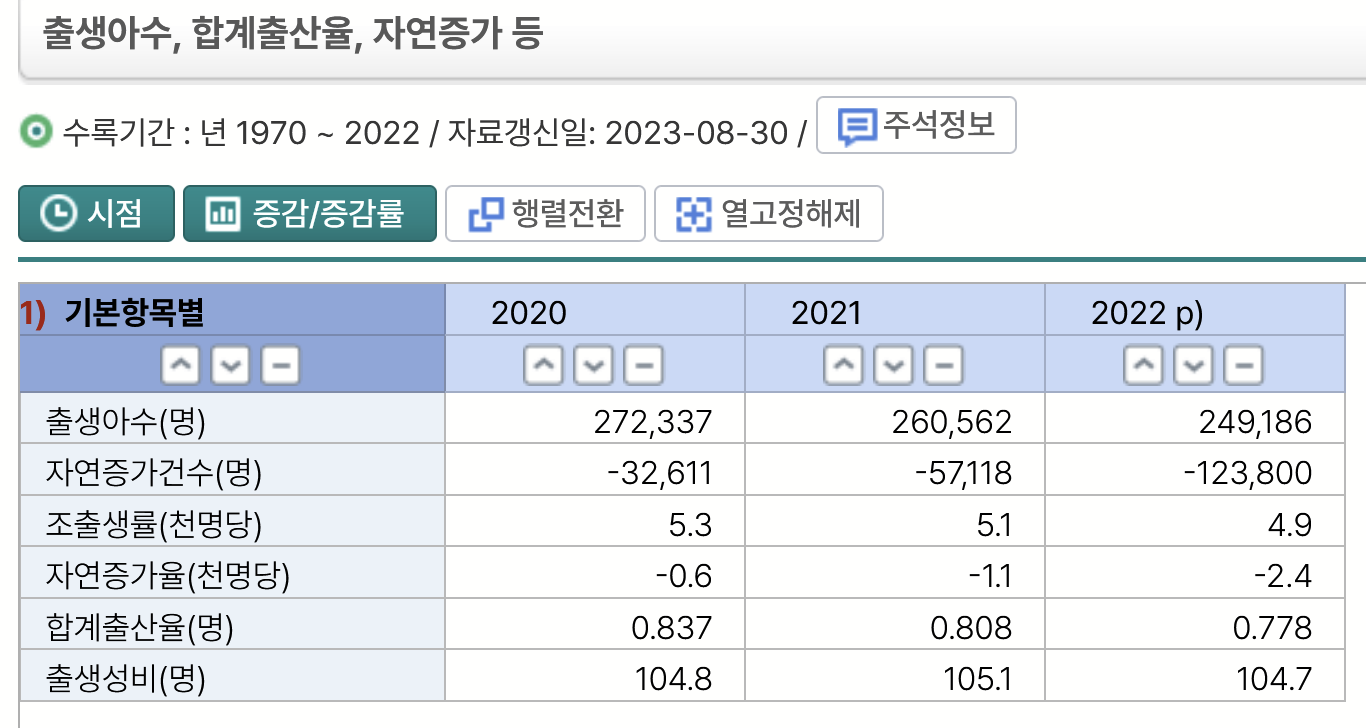This screenshot has width=1366, height=728.
Task: Click the up-arrow icon under the 2020 column
Action: point(543,364)
